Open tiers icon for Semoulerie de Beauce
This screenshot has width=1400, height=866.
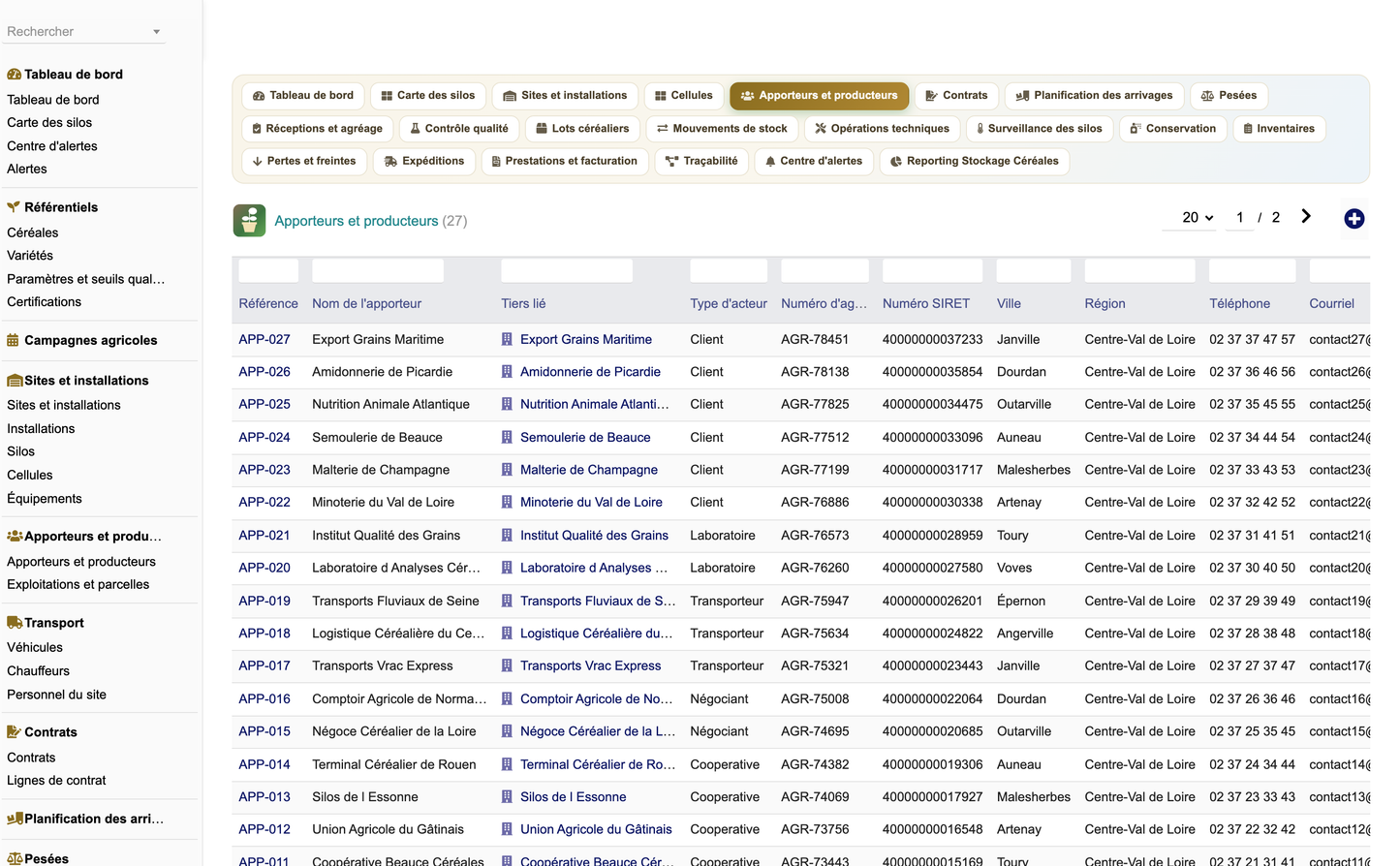click(x=507, y=438)
